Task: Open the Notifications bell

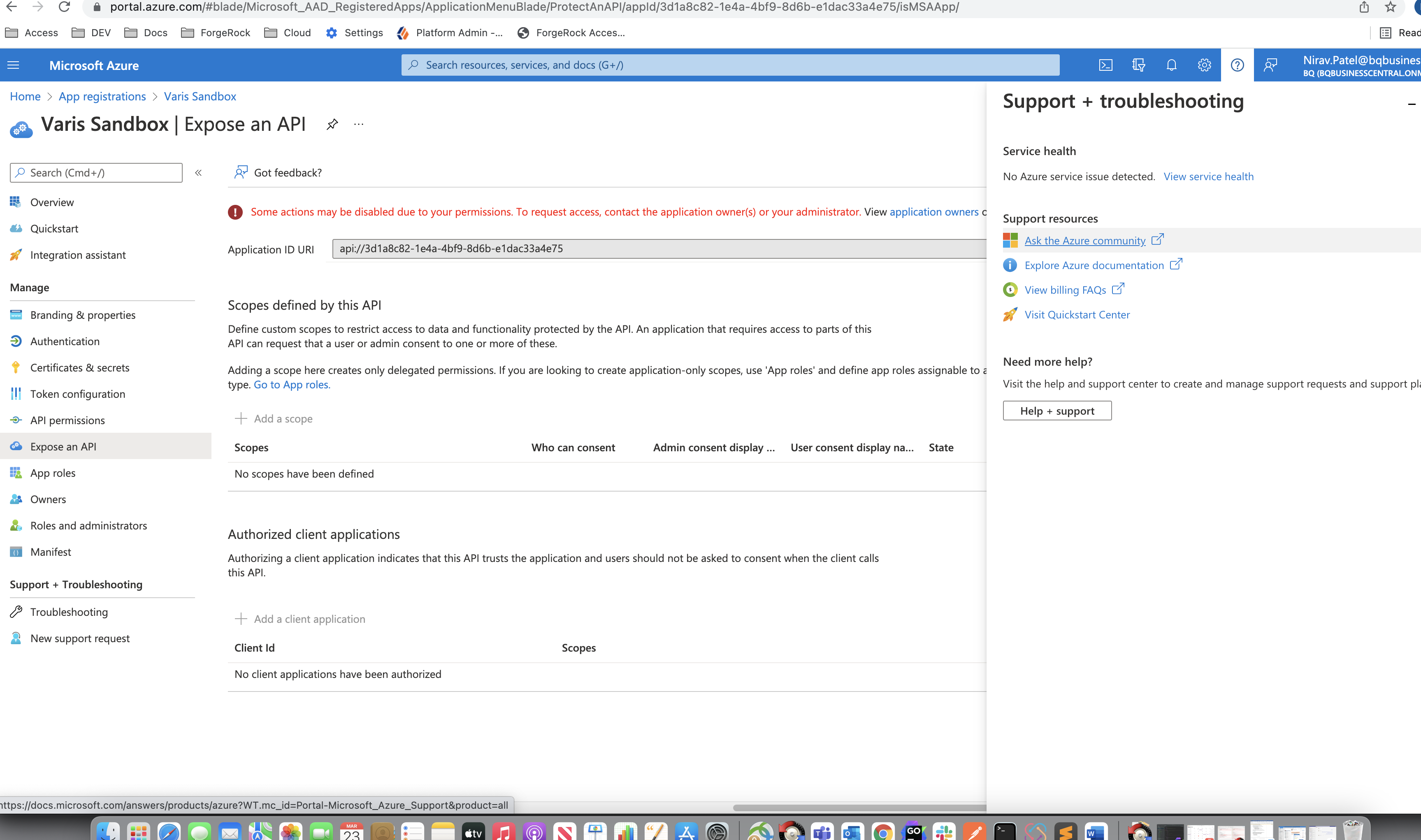Action: click(x=1170, y=65)
